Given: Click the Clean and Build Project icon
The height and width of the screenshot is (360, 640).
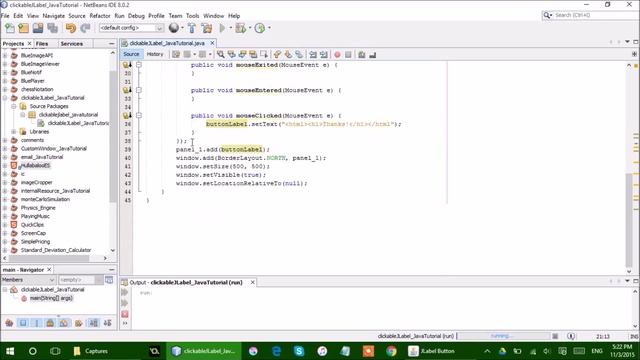Looking at the screenshot, I should (207, 28).
